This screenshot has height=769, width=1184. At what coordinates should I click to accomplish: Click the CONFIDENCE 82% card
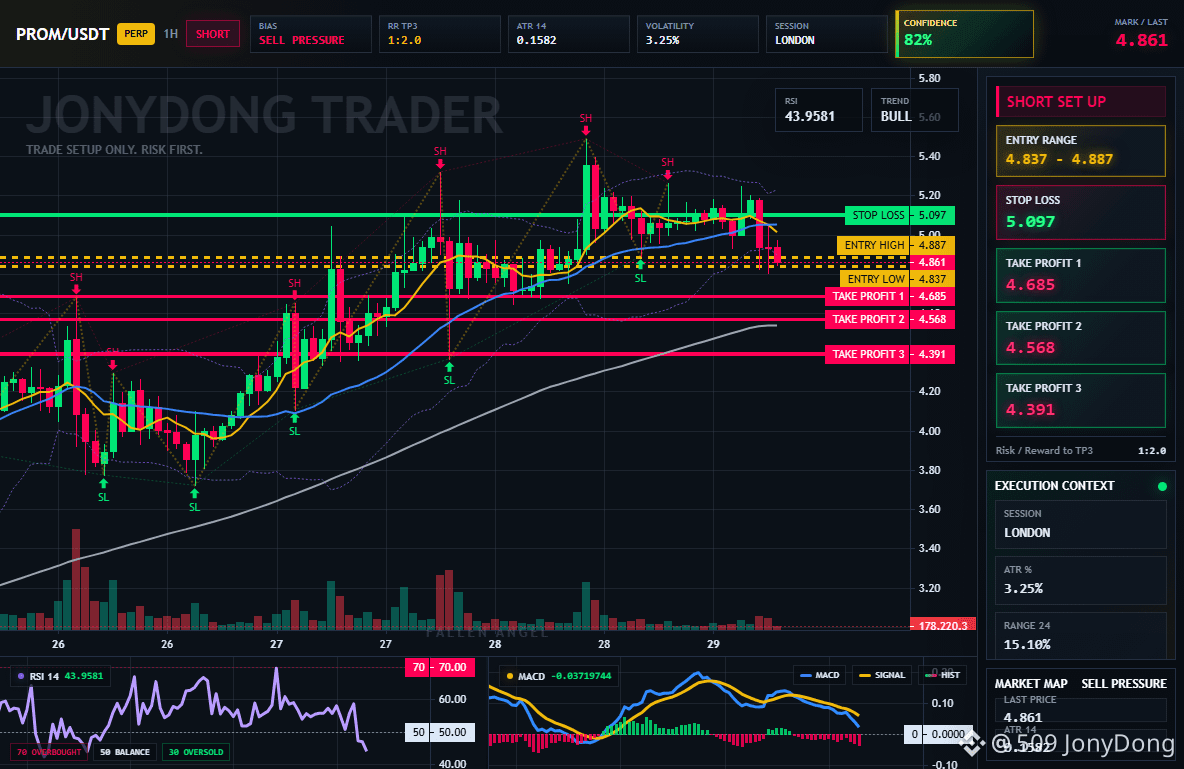964,34
